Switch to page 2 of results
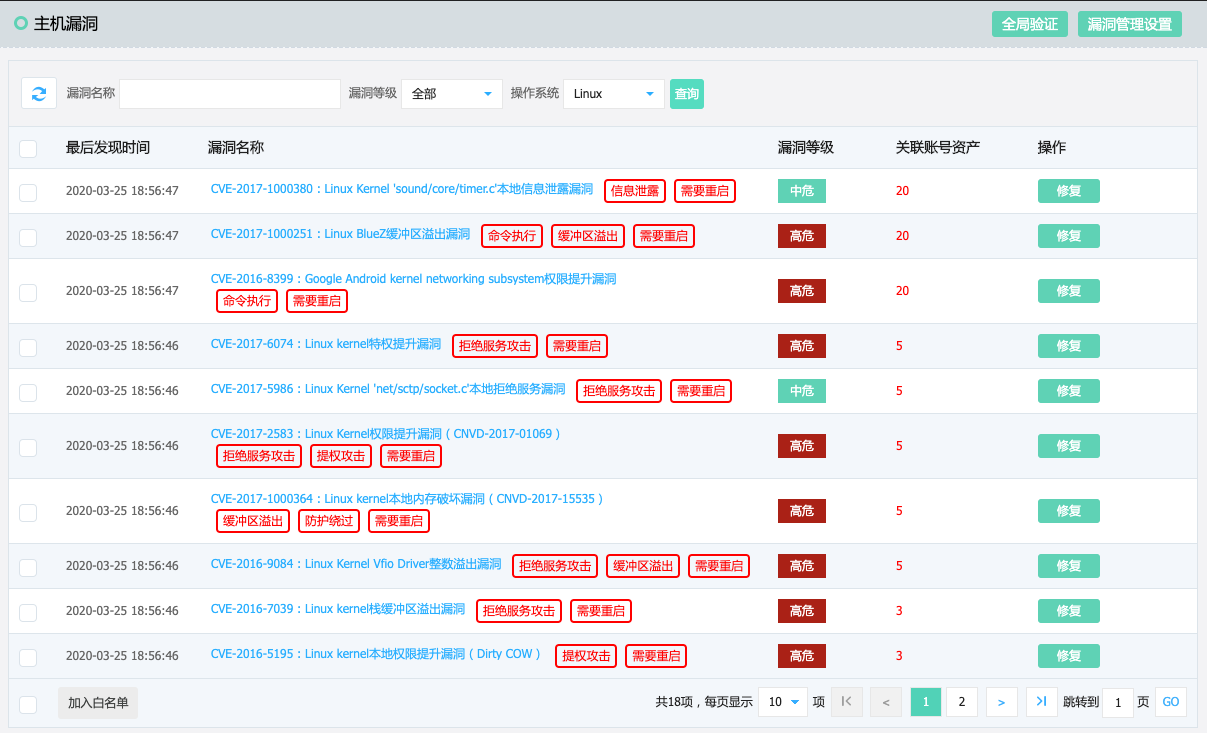This screenshot has height=733, width=1207. [962, 701]
